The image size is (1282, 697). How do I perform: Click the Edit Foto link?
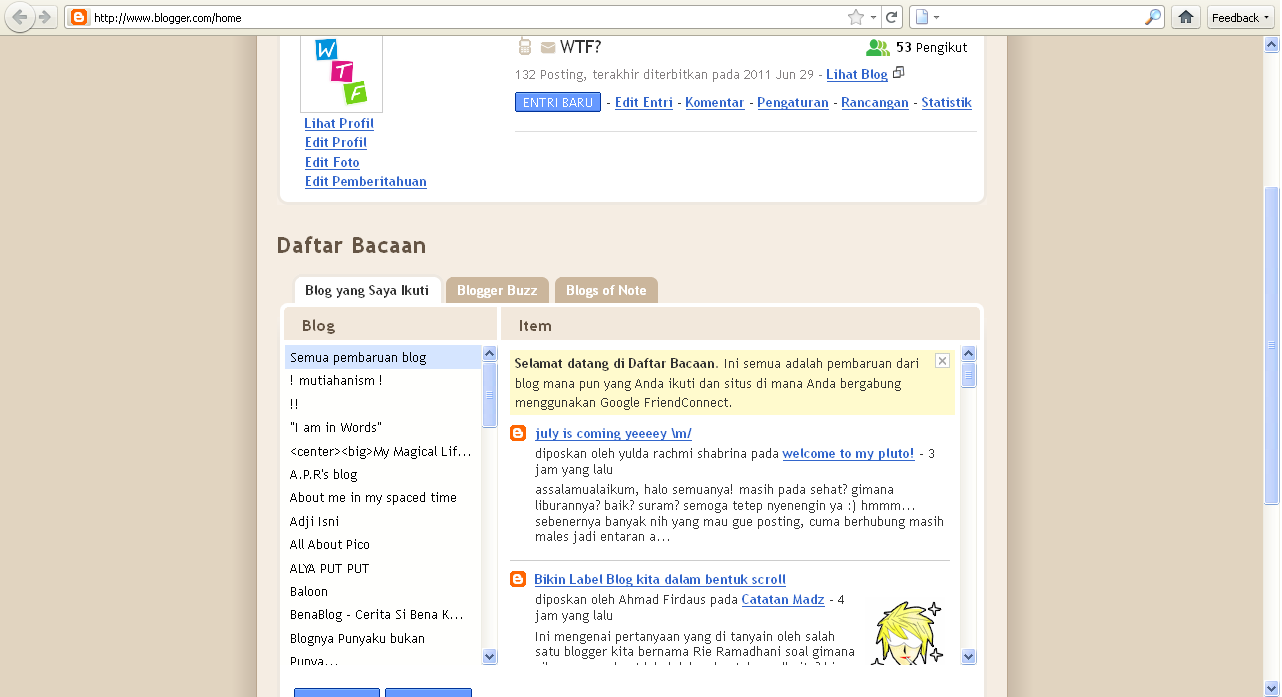[332, 162]
